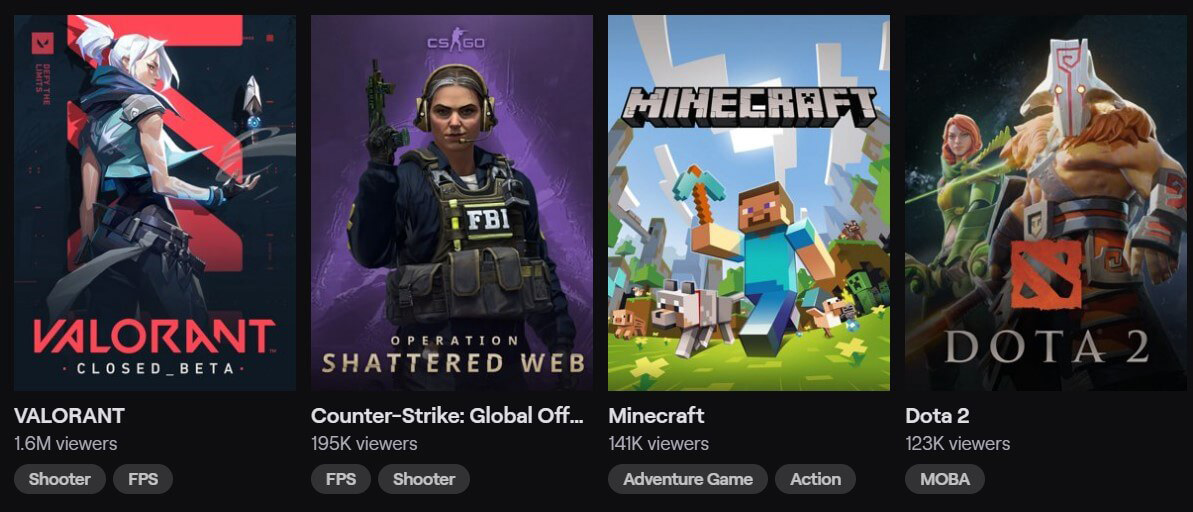Filter by the MOBA tag
The image size is (1193, 512).
(945, 479)
